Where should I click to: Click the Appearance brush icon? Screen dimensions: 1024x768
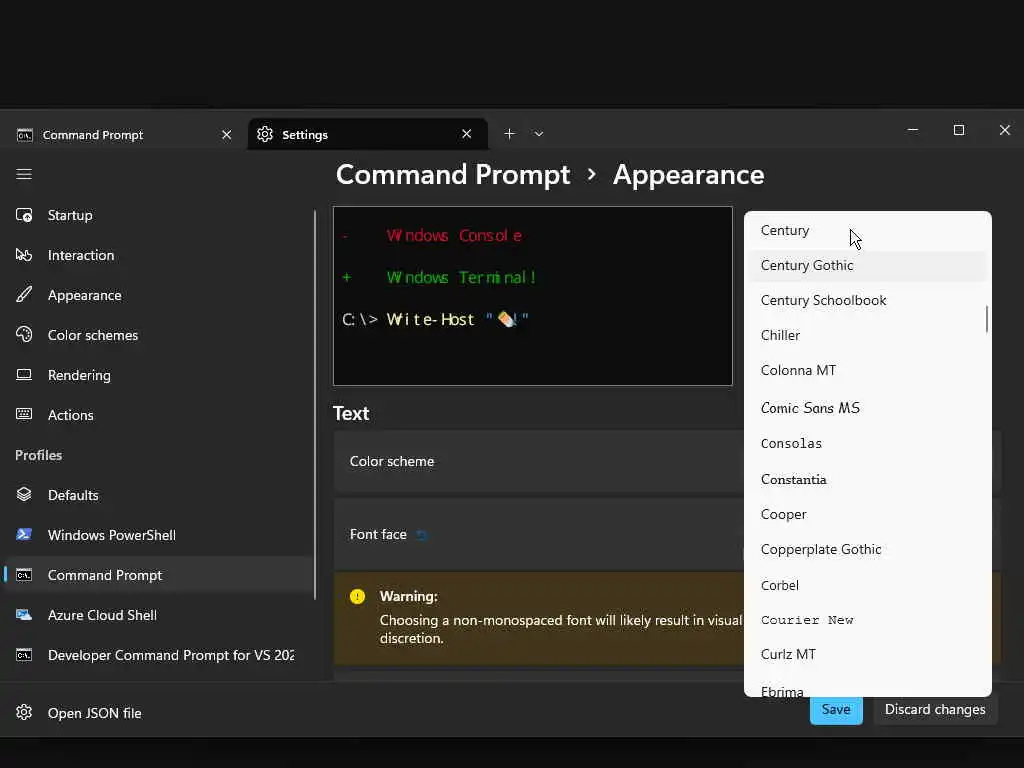tap(24, 295)
